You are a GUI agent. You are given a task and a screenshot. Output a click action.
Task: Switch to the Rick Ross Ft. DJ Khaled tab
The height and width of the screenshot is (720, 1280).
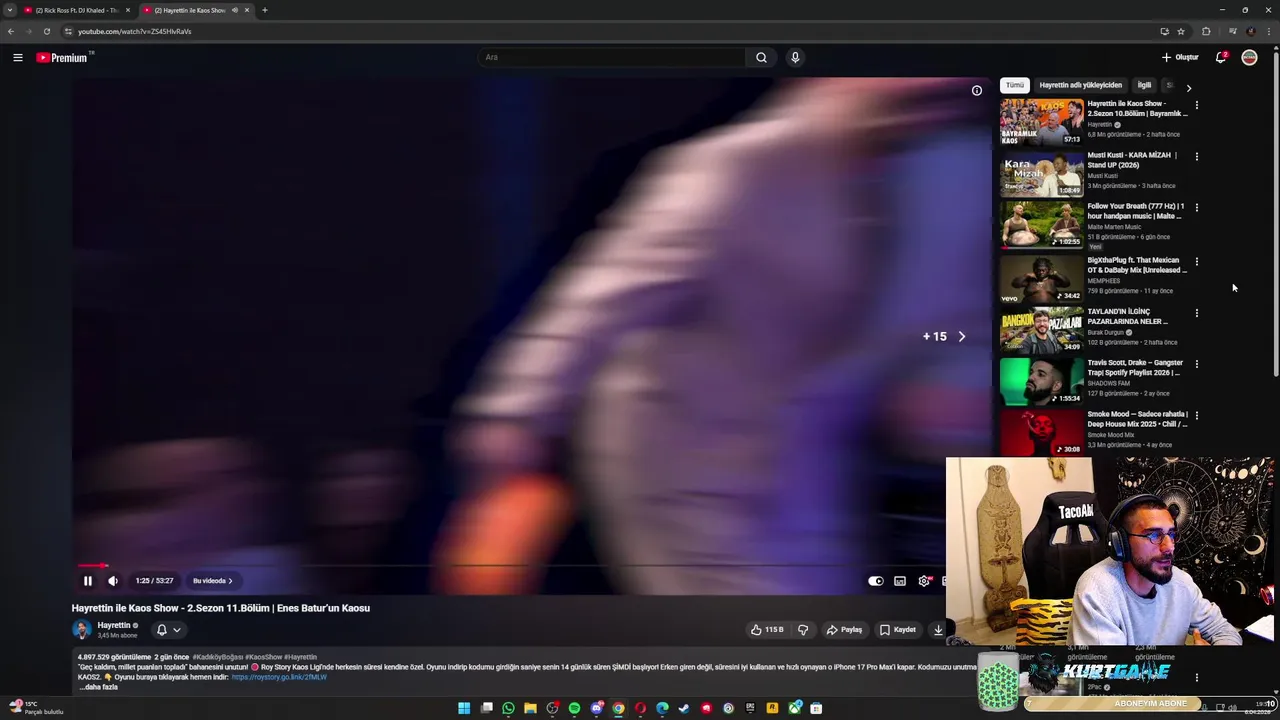(x=76, y=10)
